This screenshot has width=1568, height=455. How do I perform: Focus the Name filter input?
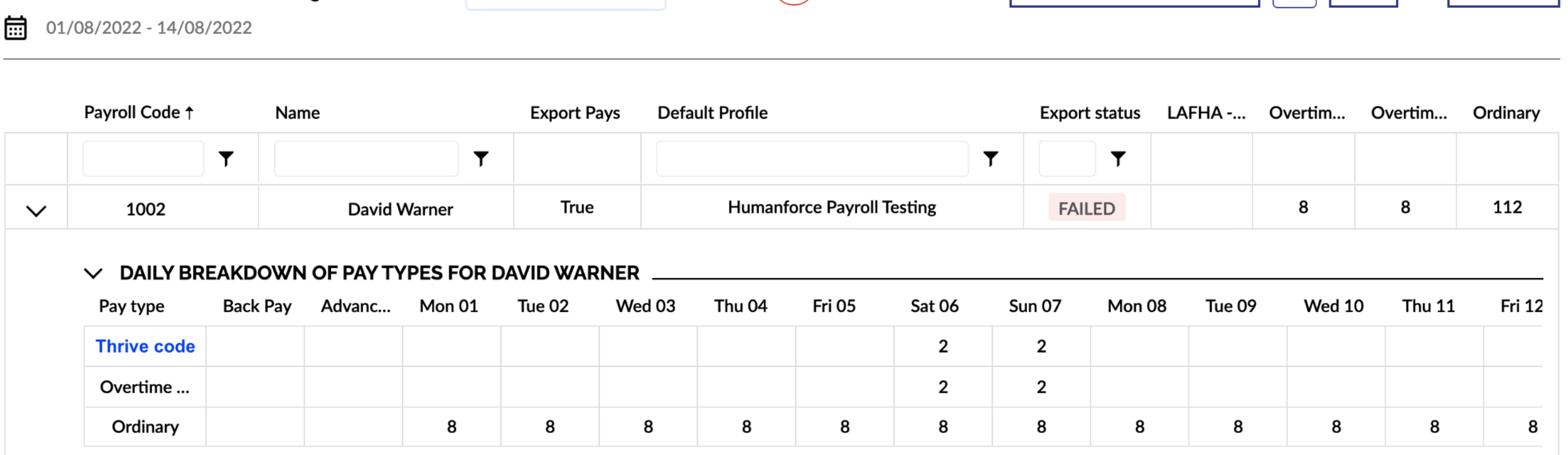pyautogui.click(x=366, y=159)
